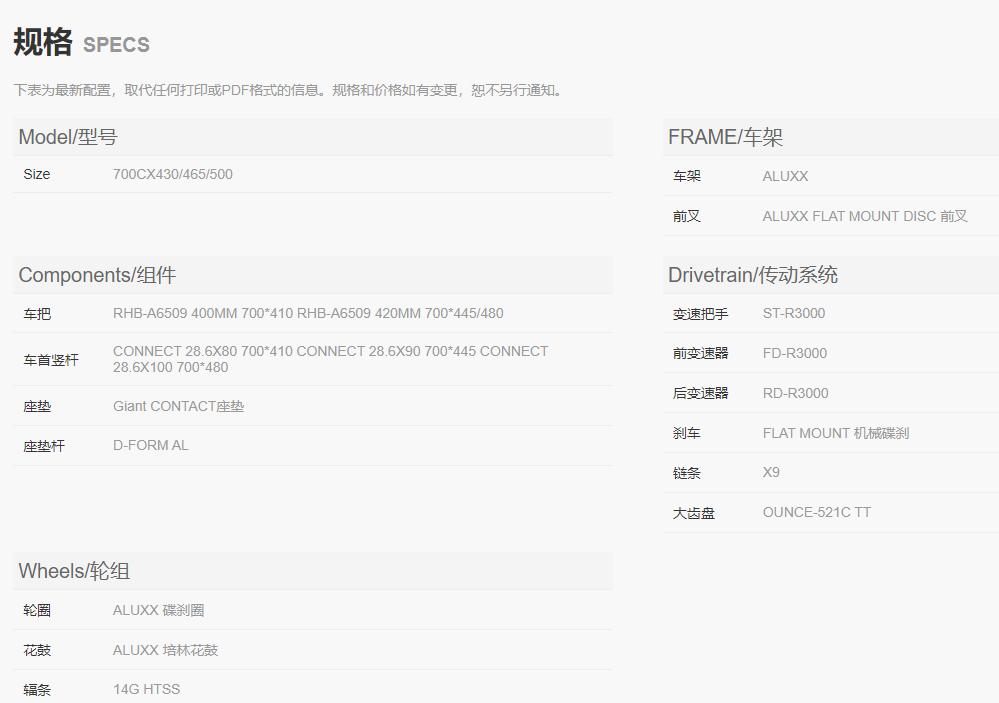Click the Giant CONTACT座垫 value

tap(178, 406)
